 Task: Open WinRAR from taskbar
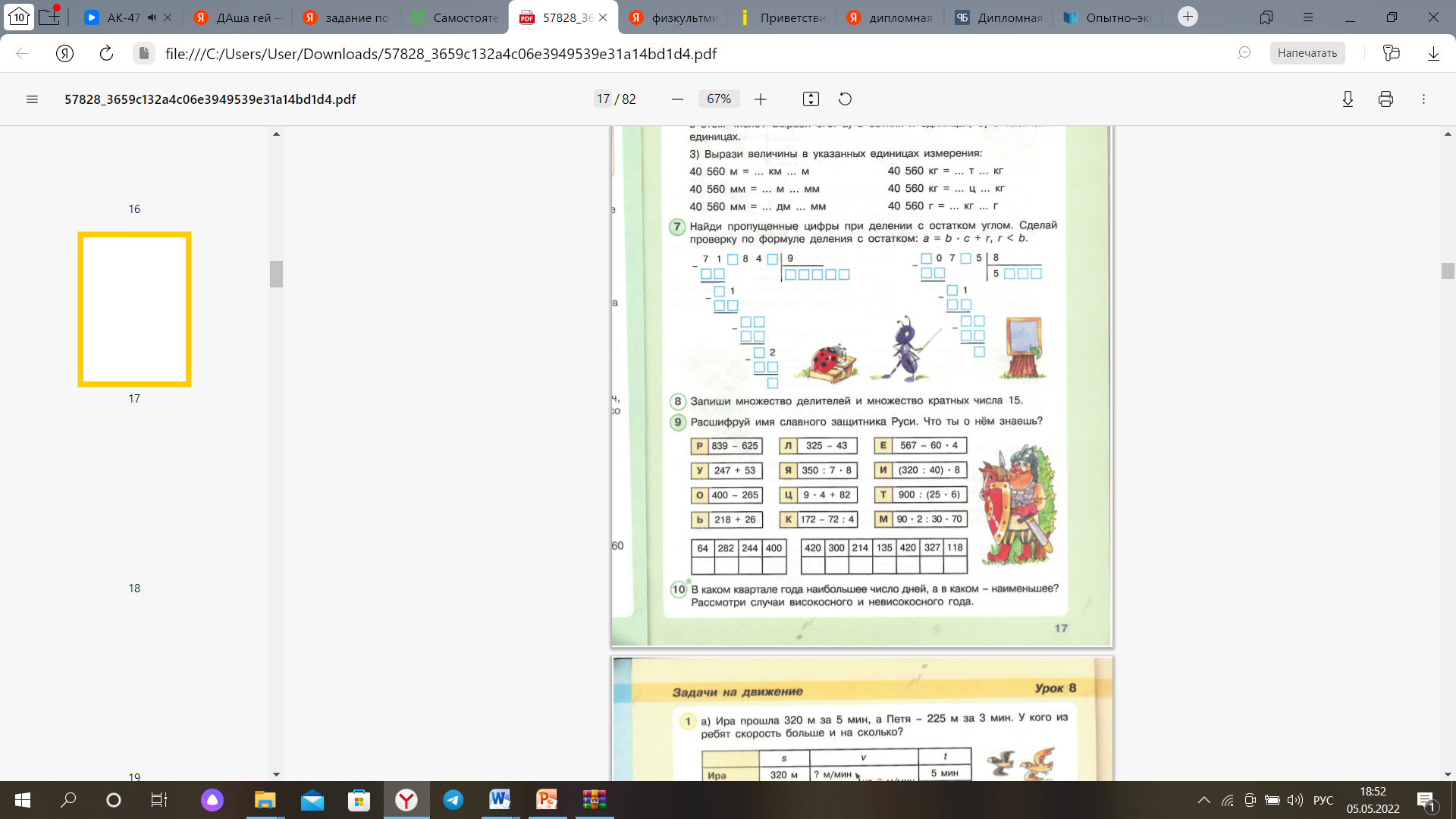[x=595, y=800]
